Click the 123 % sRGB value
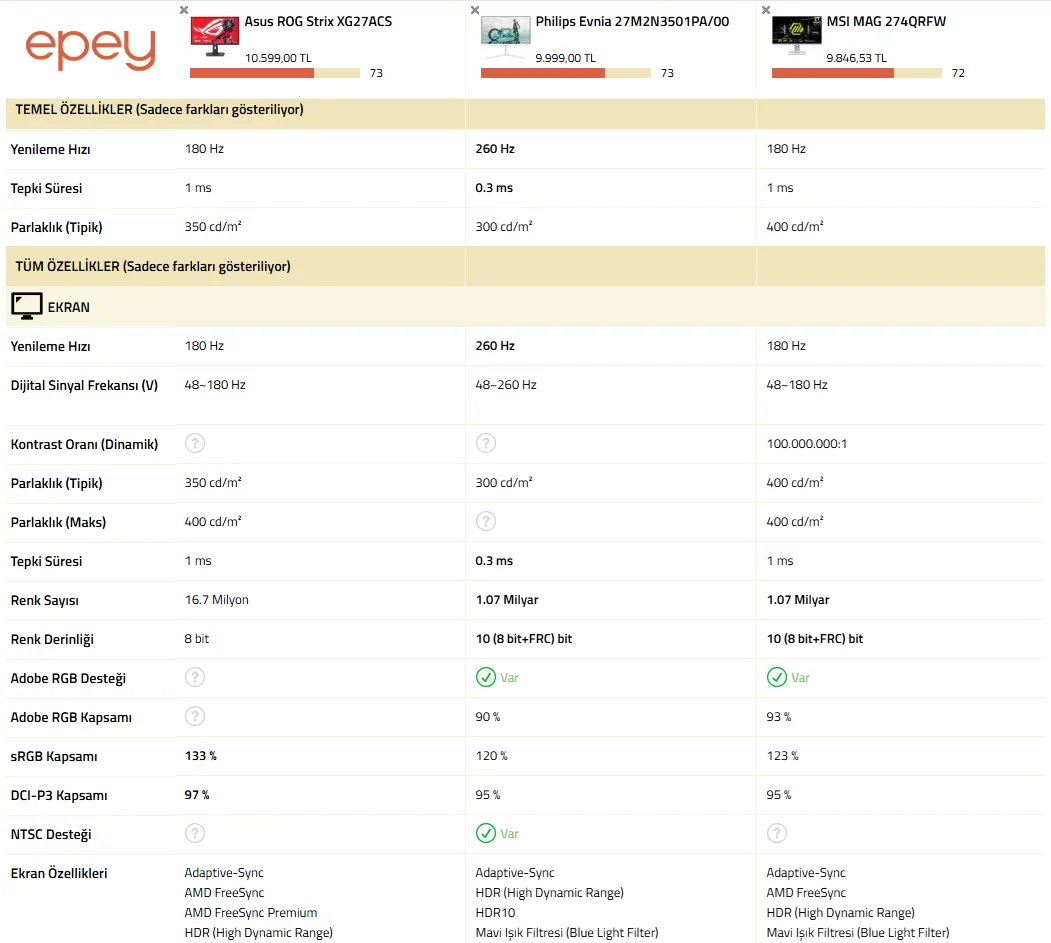 [x=782, y=756]
